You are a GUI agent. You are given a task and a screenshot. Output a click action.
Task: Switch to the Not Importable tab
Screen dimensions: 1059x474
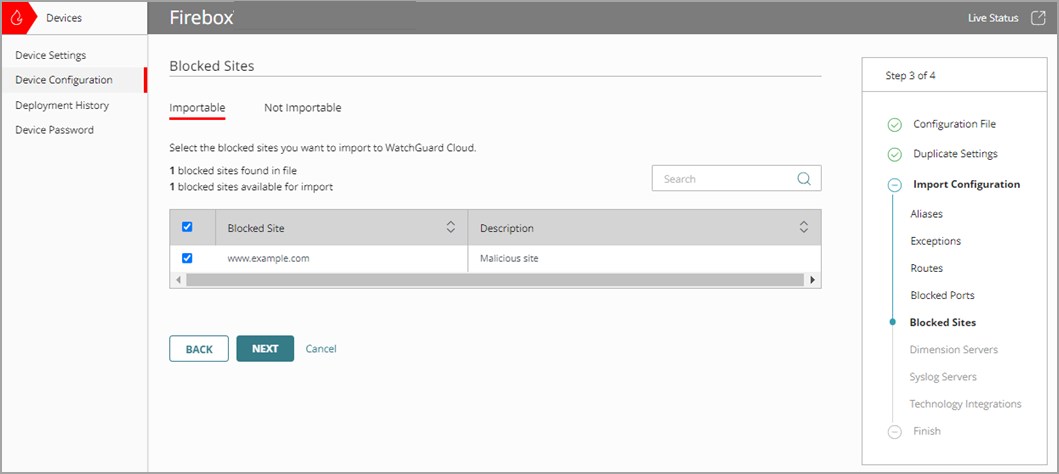tap(303, 107)
